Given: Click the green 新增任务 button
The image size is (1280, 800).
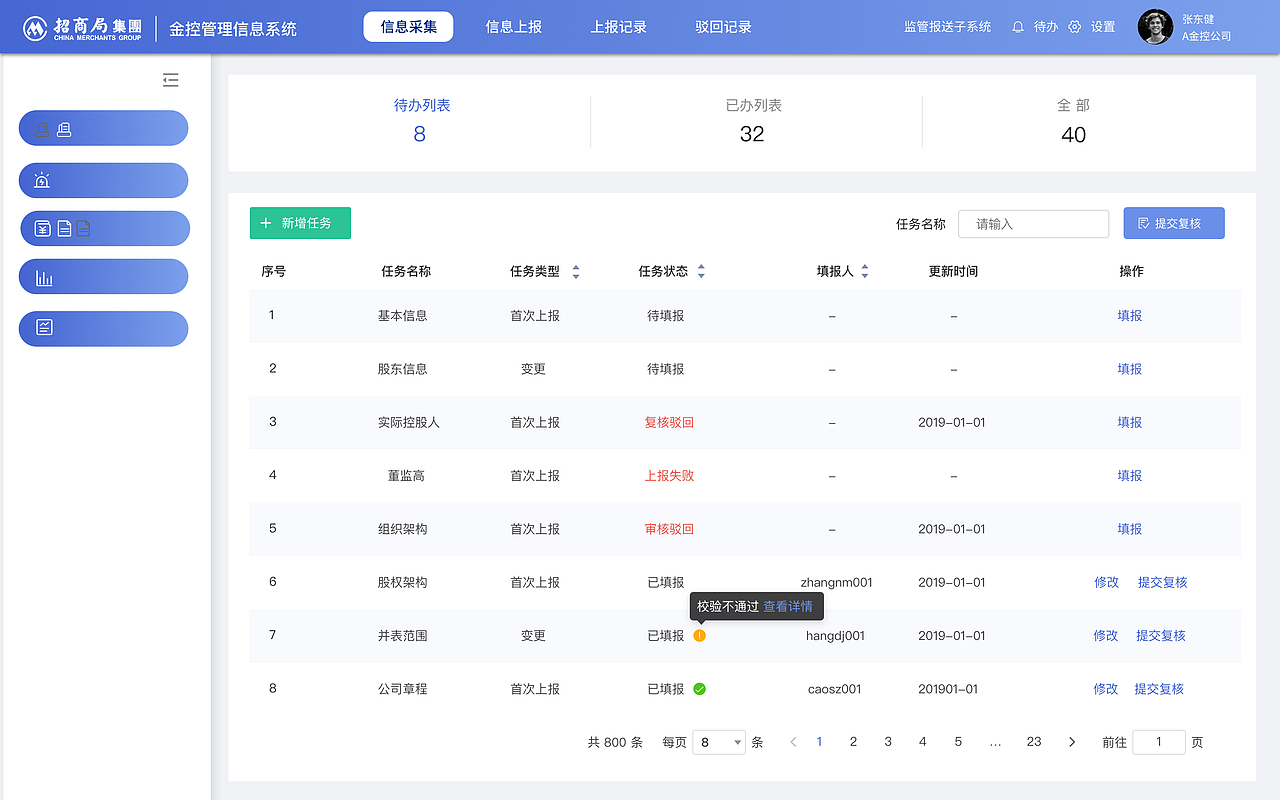Looking at the screenshot, I should point(300,223).
